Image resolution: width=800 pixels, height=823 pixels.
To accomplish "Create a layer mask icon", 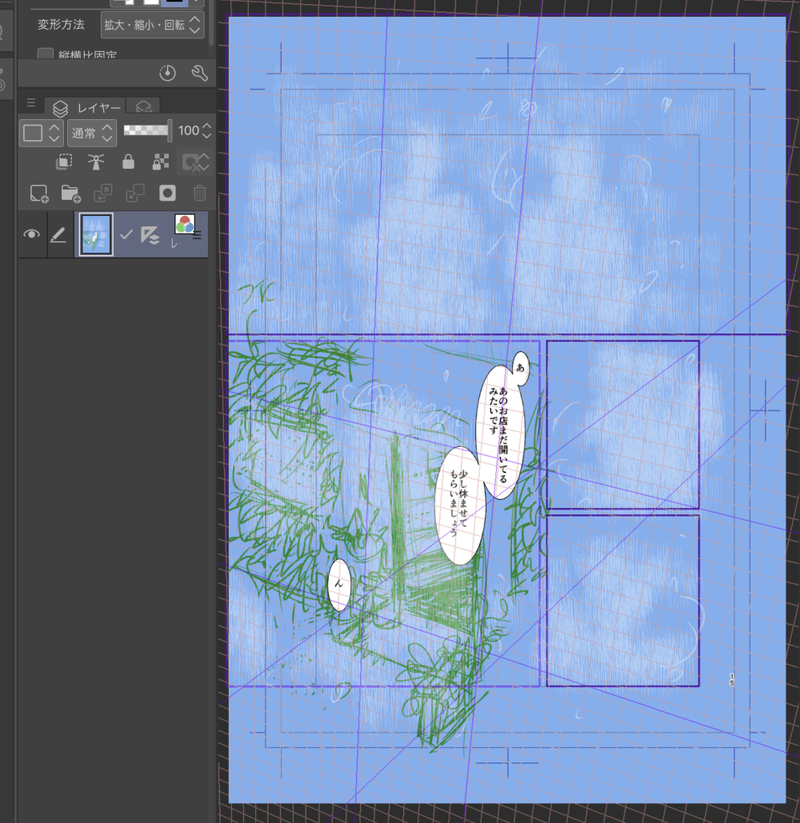I will tap(167, 193).
